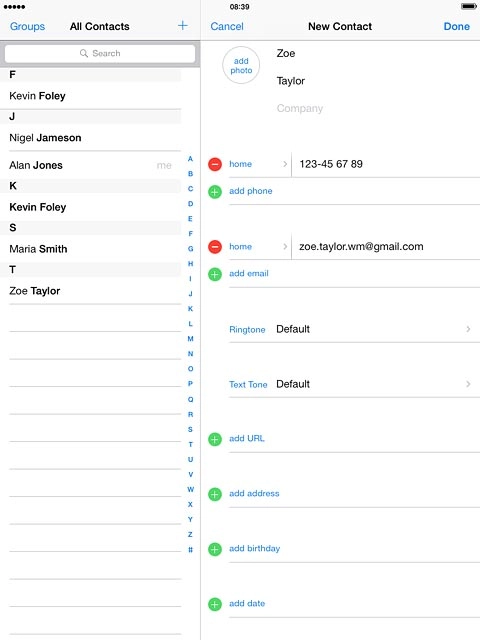Remove the home phone number entry

tap(215, 164)
